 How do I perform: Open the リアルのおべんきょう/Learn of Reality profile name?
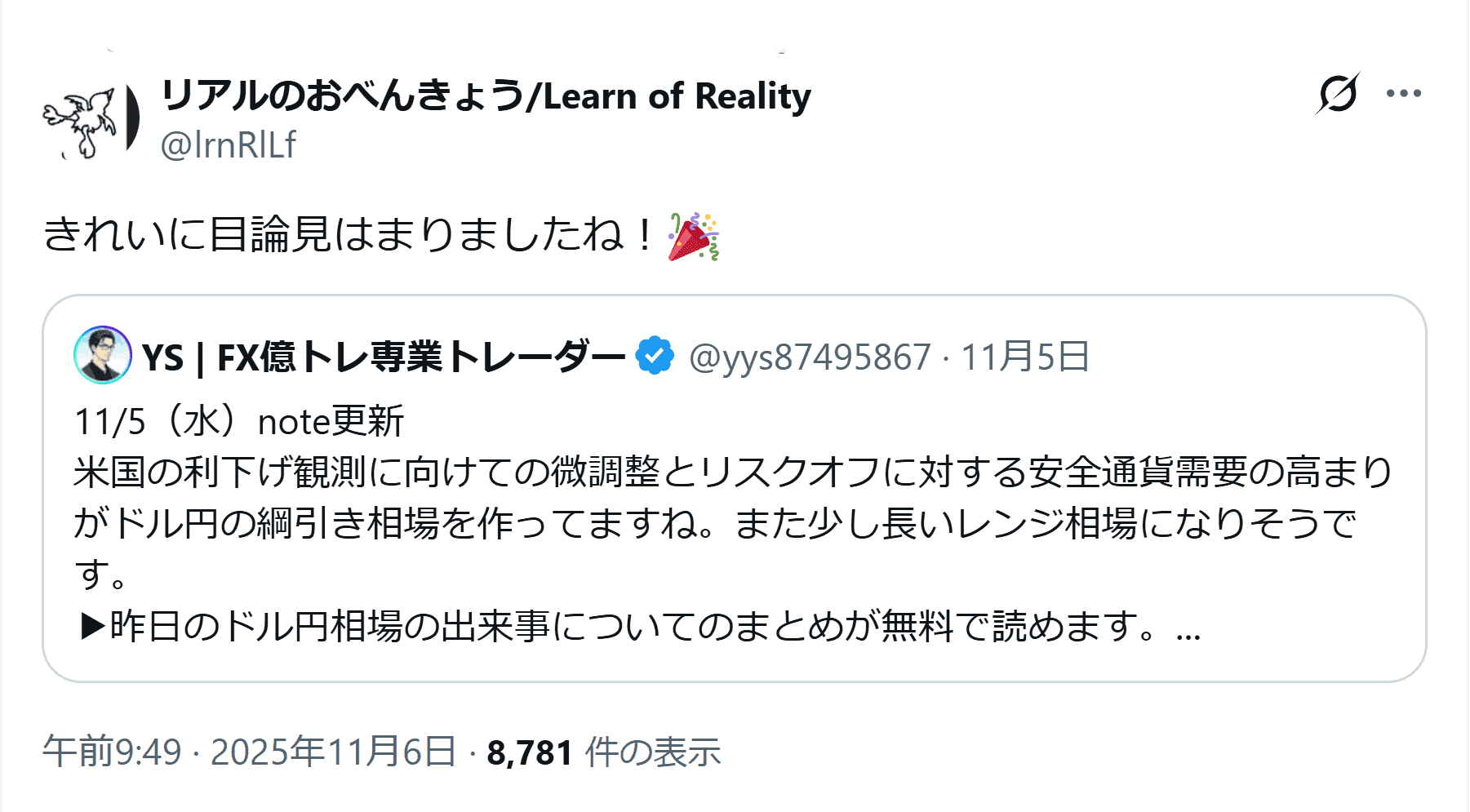pyautogui.click(x=486, y=96)
